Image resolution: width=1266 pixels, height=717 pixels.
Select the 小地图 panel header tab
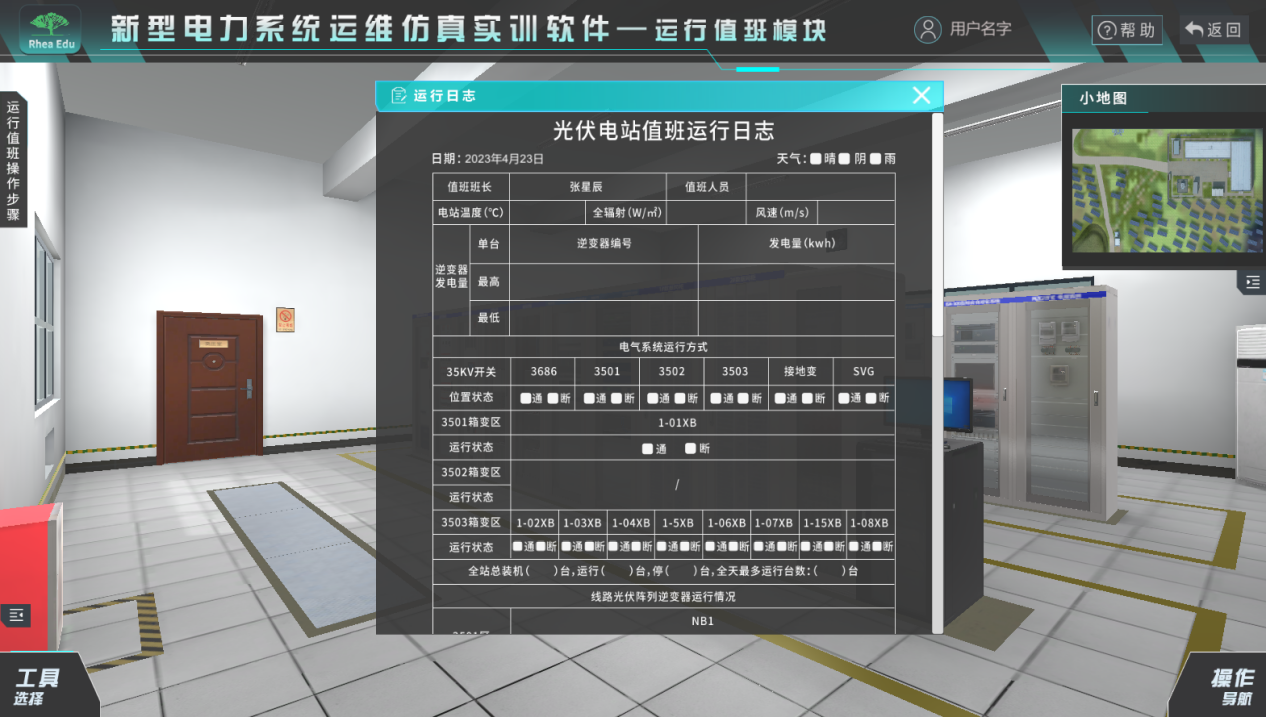1105,99
